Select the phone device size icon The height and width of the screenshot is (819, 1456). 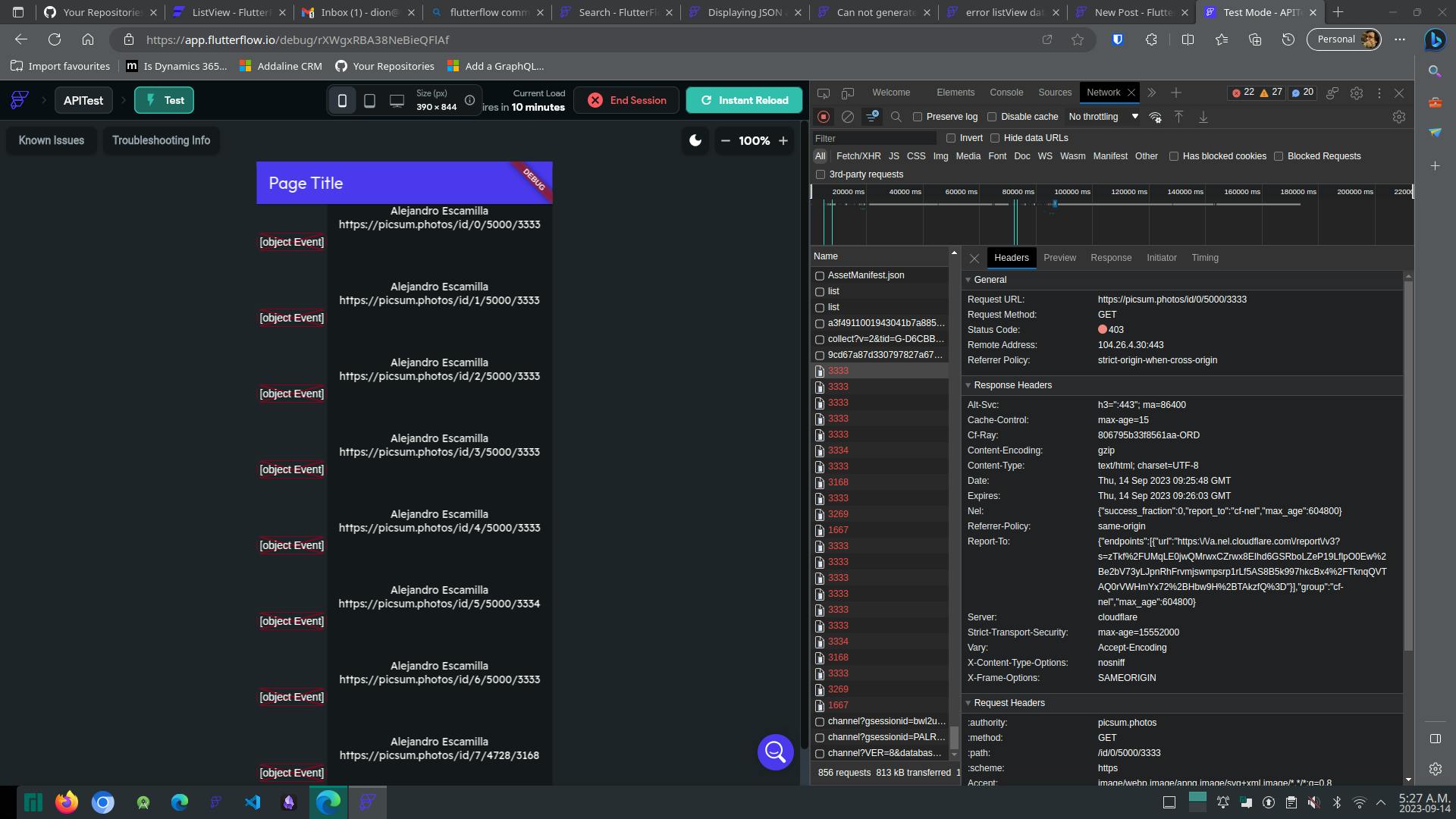point(342,100)
